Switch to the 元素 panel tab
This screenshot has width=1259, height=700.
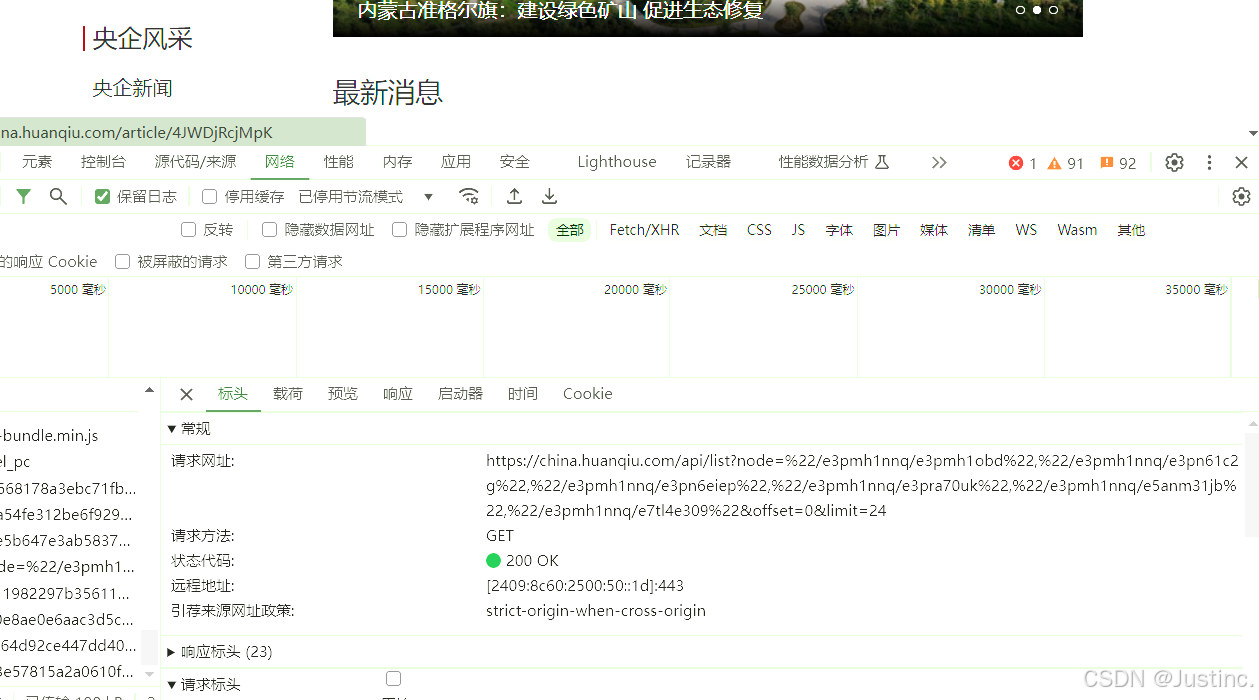(37, 162)
